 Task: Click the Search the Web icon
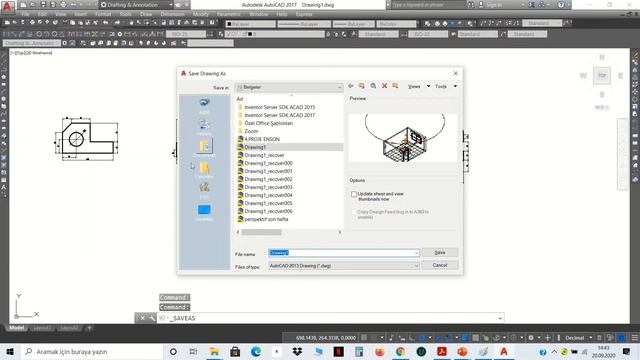[373, 86]
